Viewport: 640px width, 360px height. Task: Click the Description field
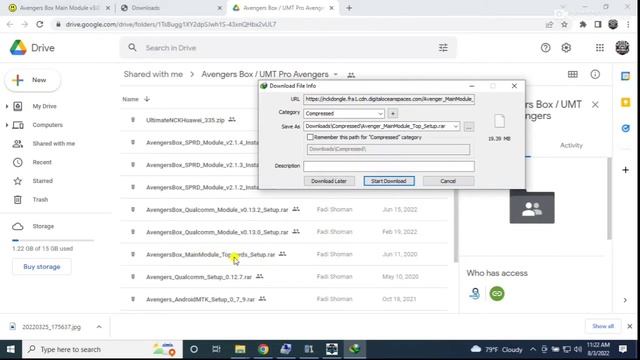[x=389, y=166]
